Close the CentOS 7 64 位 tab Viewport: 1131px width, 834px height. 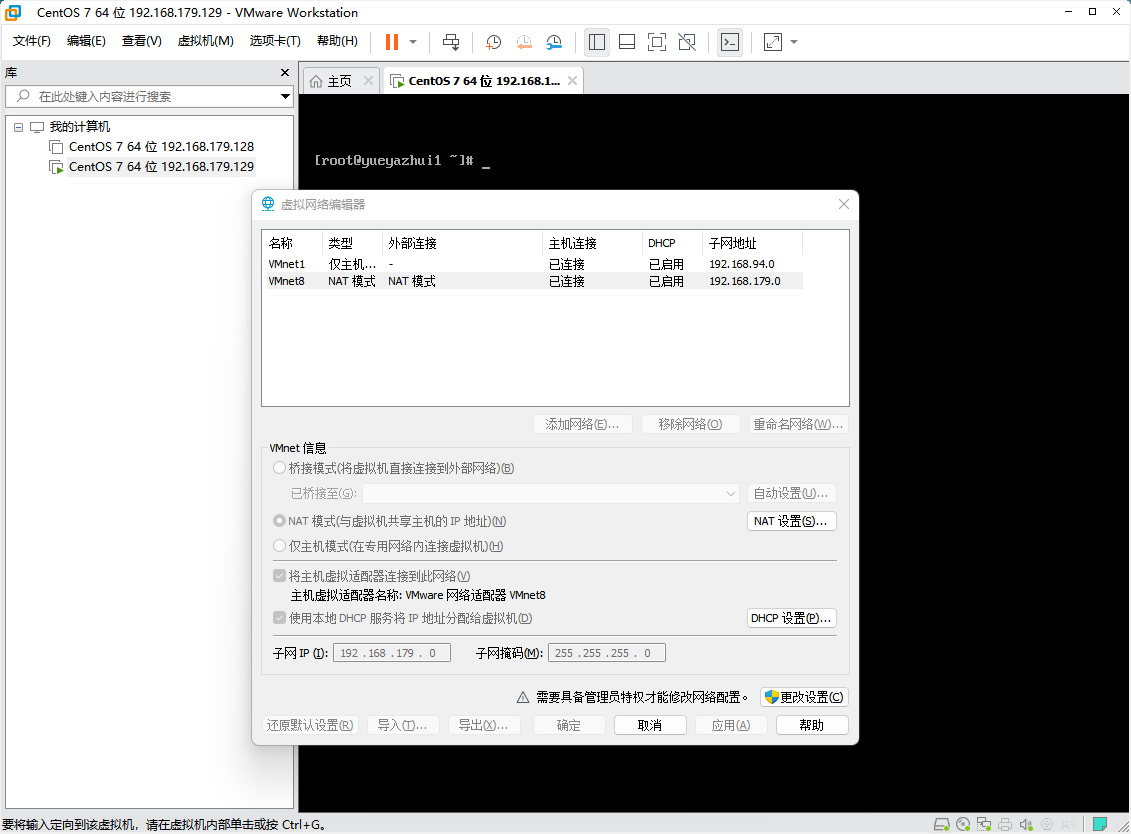click(572, 81)
